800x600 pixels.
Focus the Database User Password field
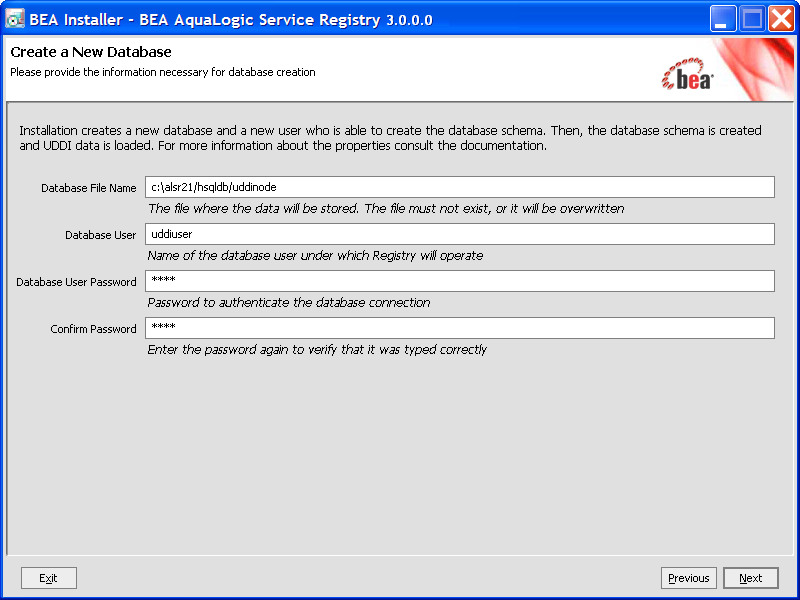point(460,281)
